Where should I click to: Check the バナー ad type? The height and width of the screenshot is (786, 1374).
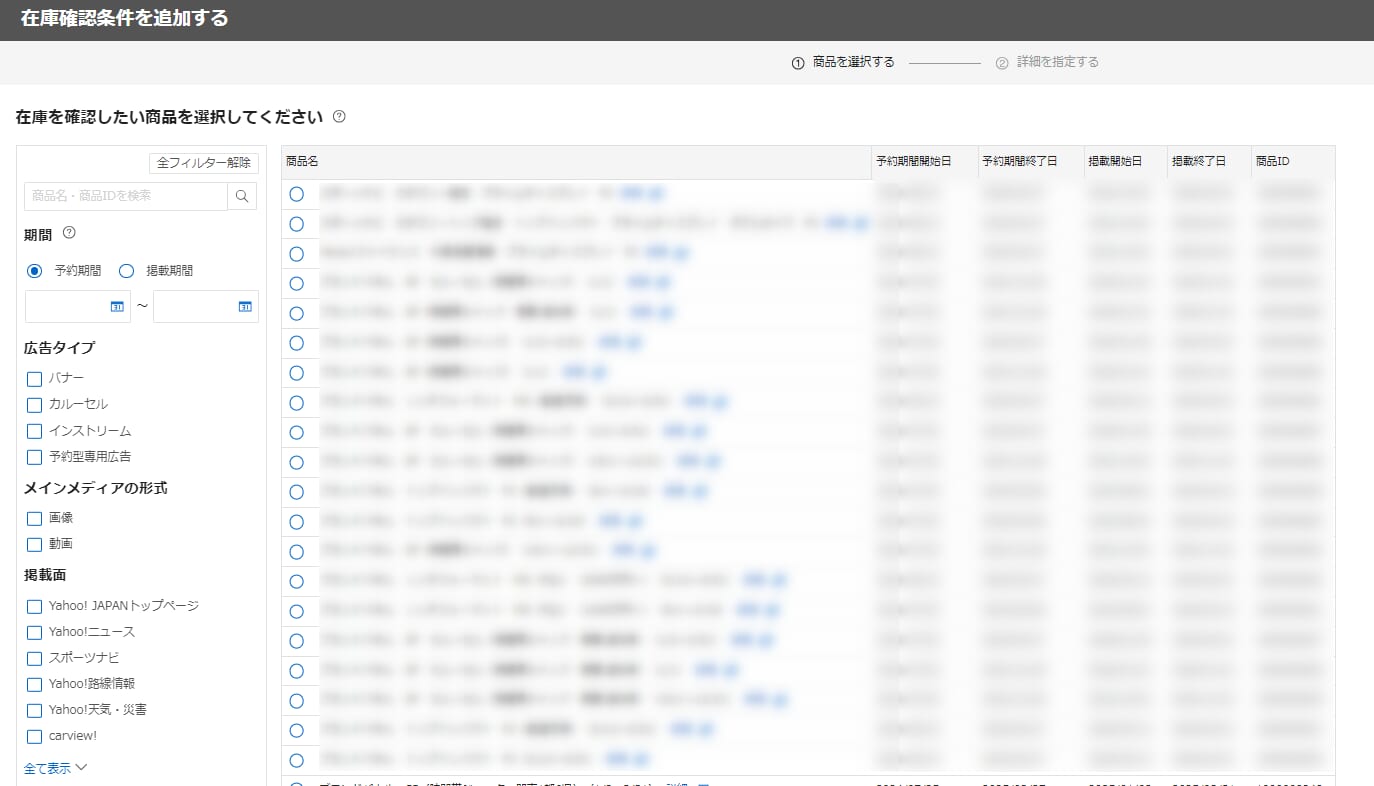34,379
